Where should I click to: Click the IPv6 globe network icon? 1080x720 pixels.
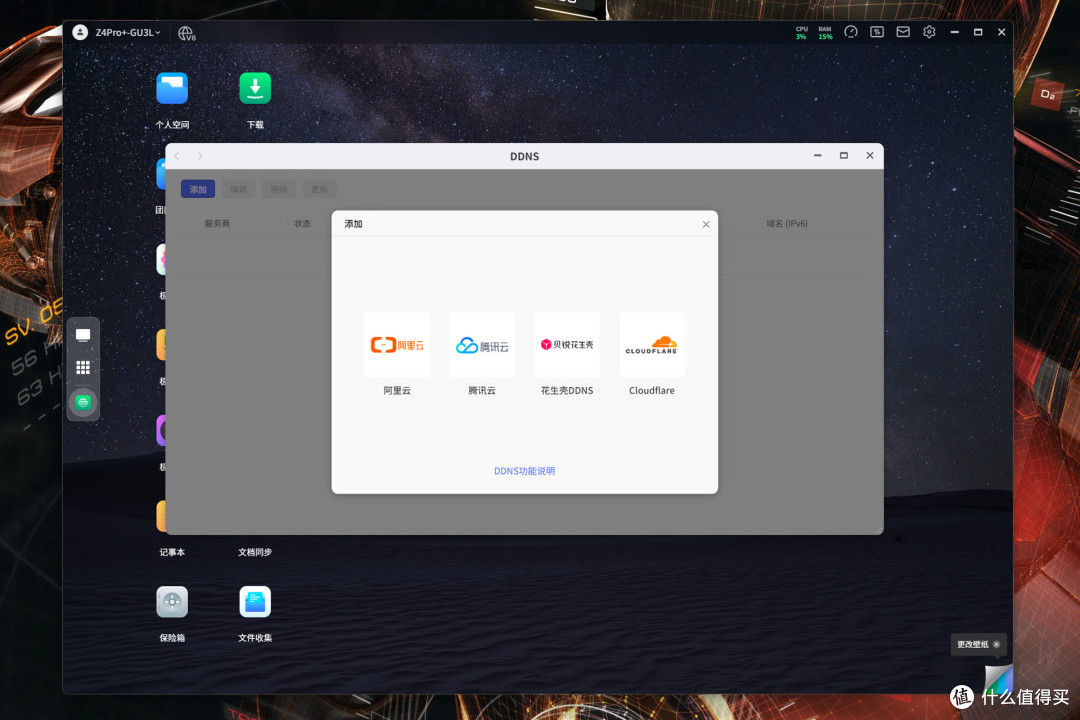click(186, 33)
